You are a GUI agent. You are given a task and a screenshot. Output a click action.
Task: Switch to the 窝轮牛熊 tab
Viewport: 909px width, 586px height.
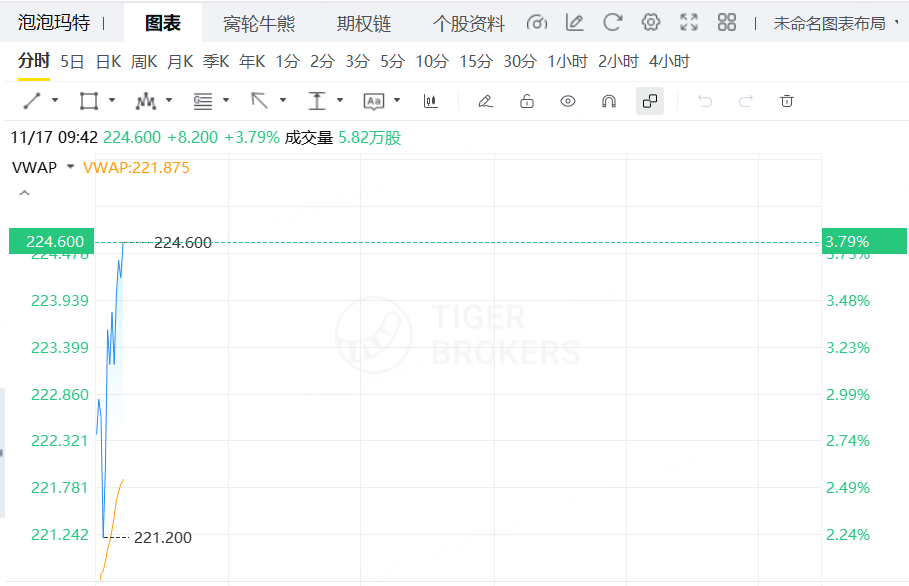[259, 24]
